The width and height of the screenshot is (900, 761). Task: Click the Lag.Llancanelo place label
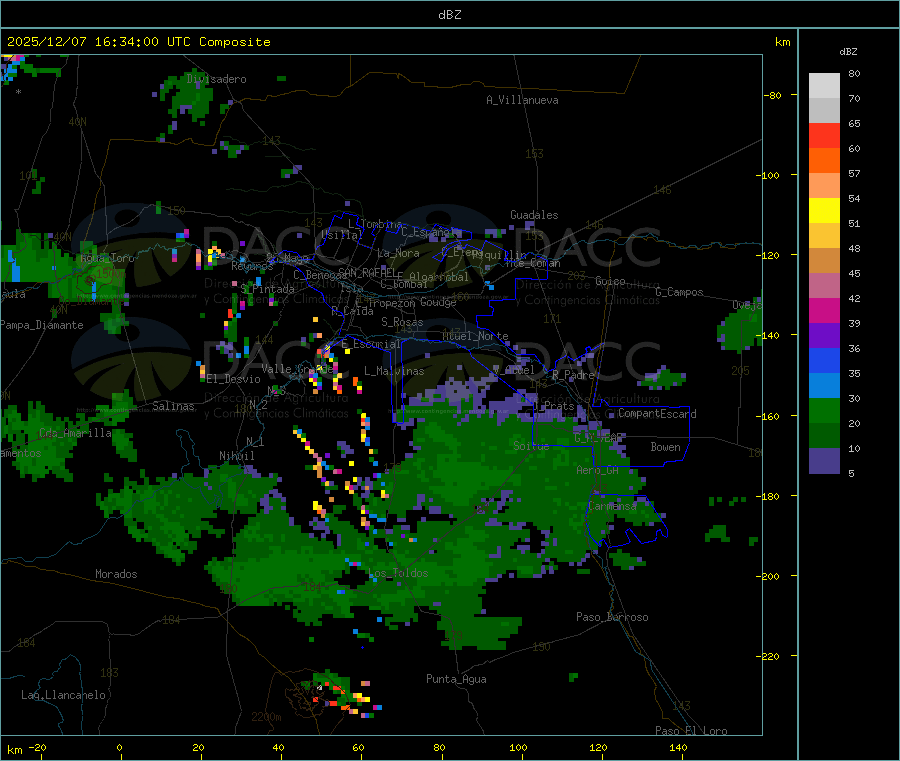coord(64,695)
